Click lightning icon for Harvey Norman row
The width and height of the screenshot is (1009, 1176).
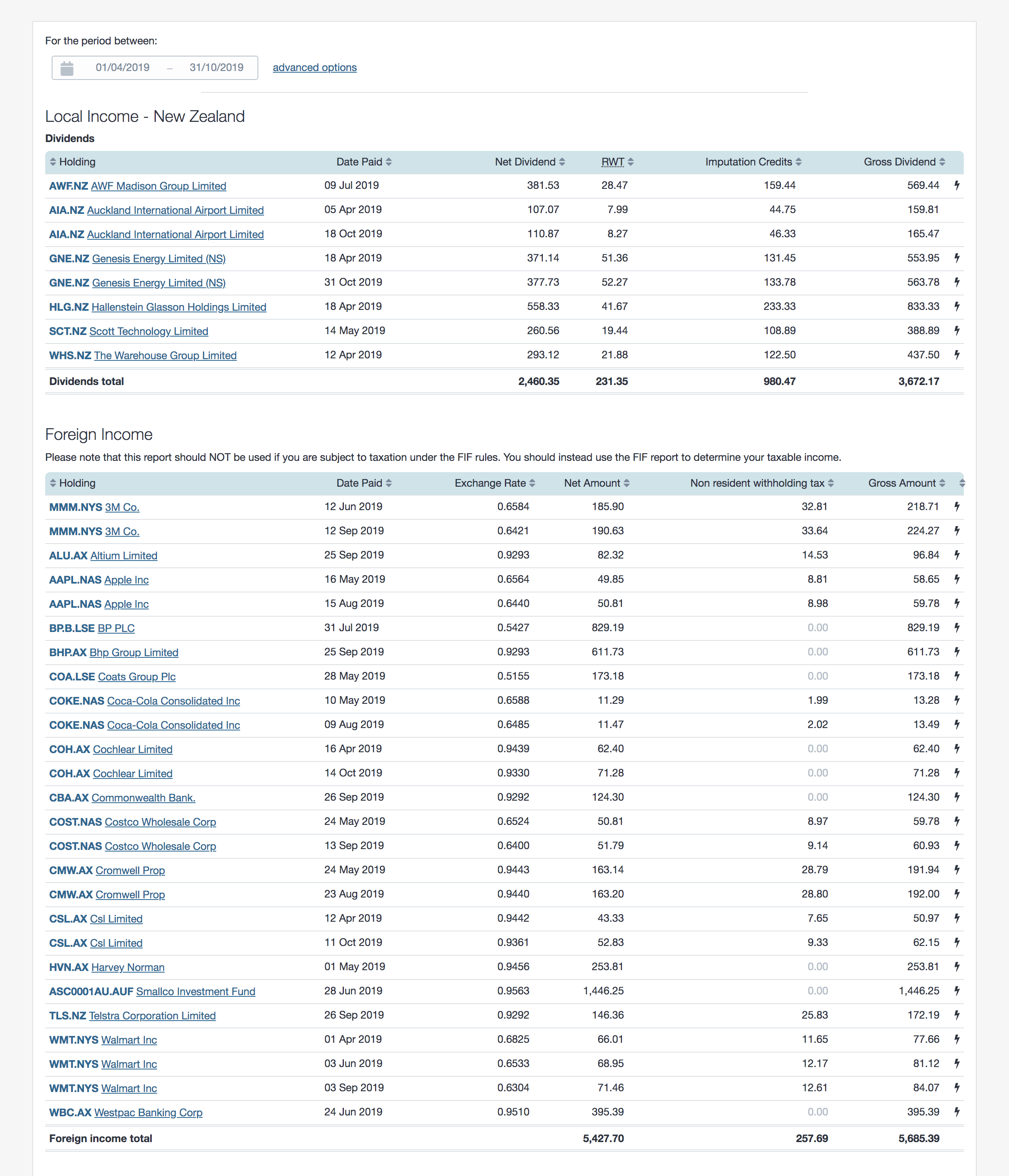coord(957,967)
